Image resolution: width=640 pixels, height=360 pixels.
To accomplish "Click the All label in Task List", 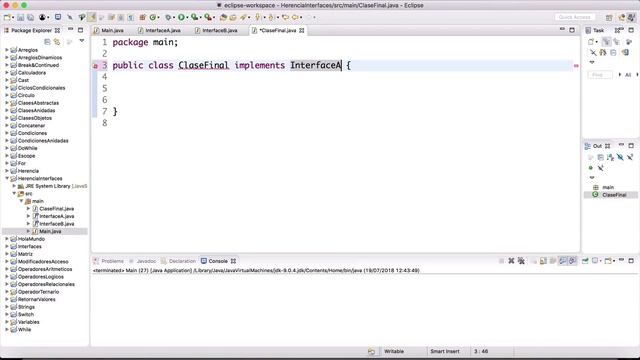I will [628, 75].
